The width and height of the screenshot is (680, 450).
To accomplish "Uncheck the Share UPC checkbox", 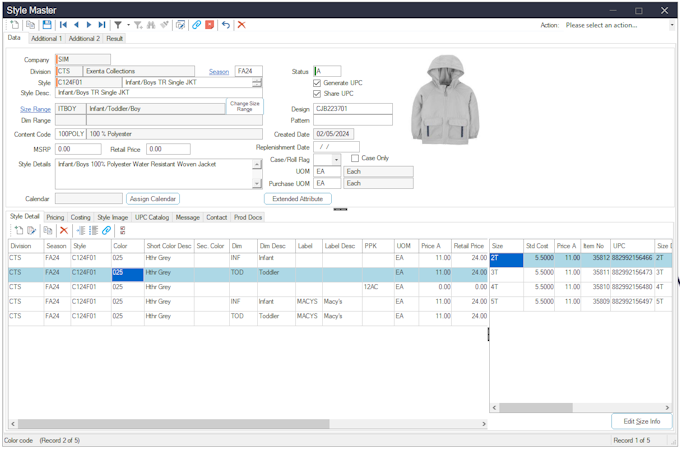I will 317,94.
